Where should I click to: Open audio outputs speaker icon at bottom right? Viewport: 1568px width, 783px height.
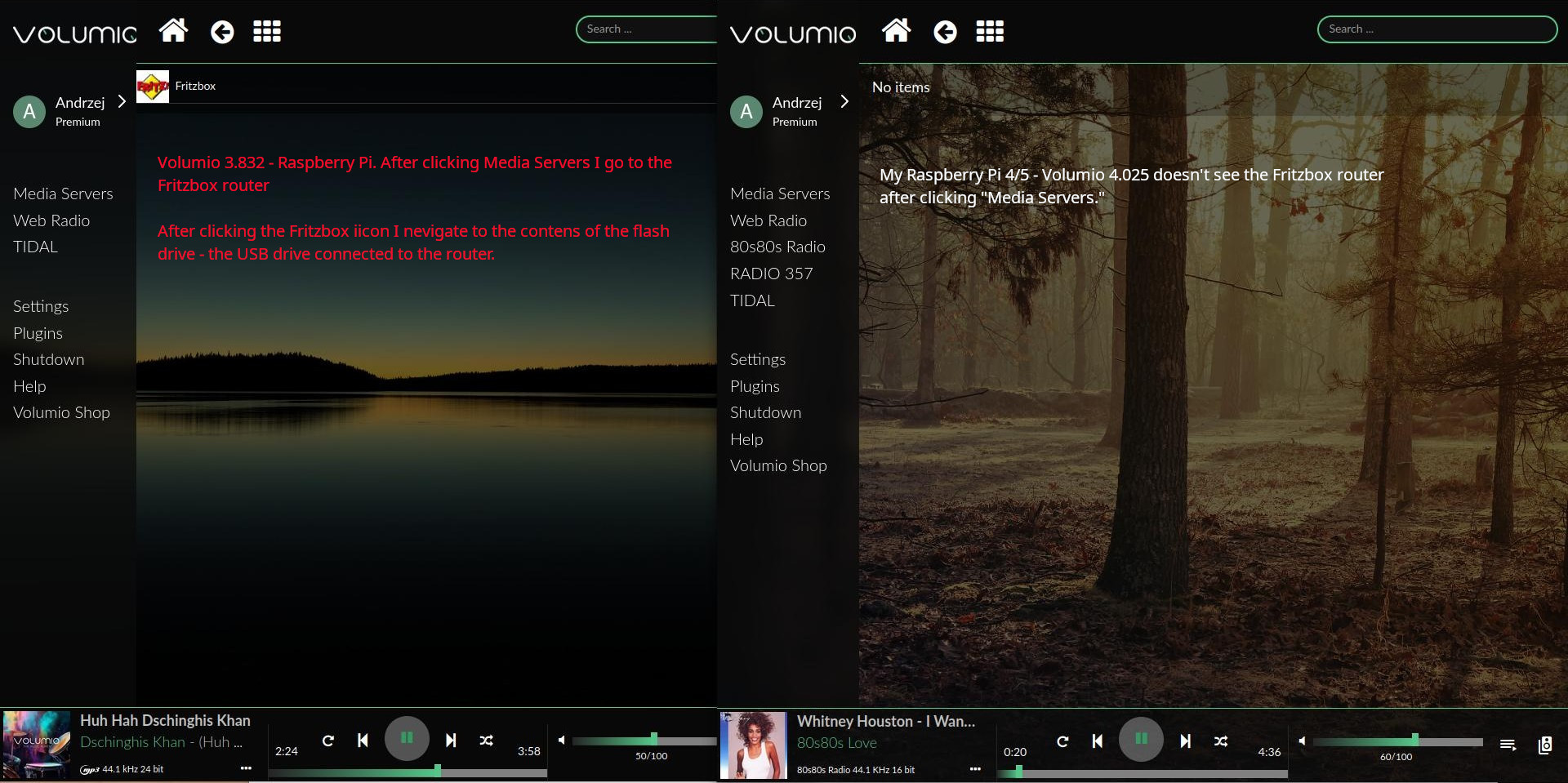(x=1545, y=745)
